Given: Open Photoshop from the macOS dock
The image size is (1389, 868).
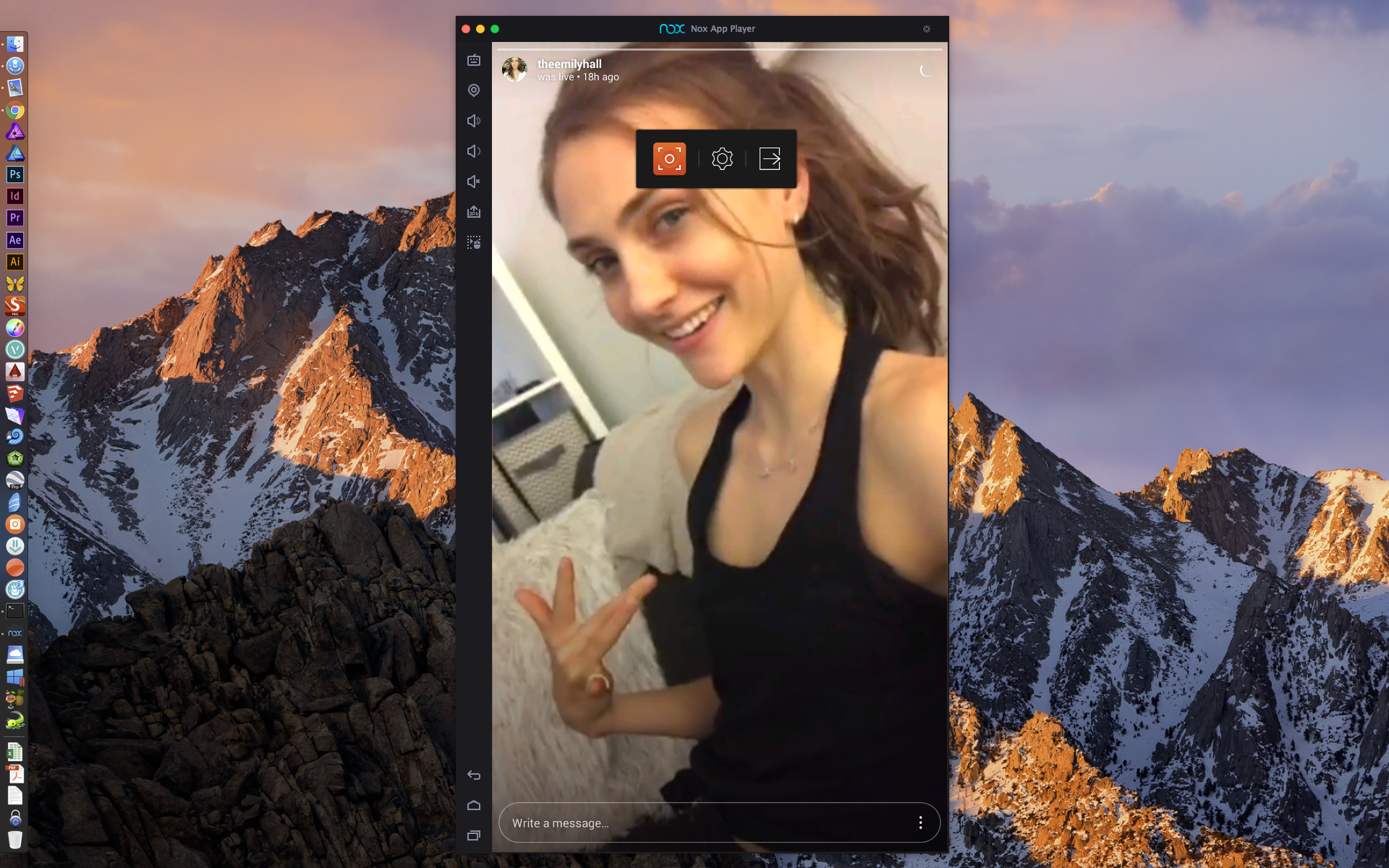Looking at the screenshot, I should (15, 174).
